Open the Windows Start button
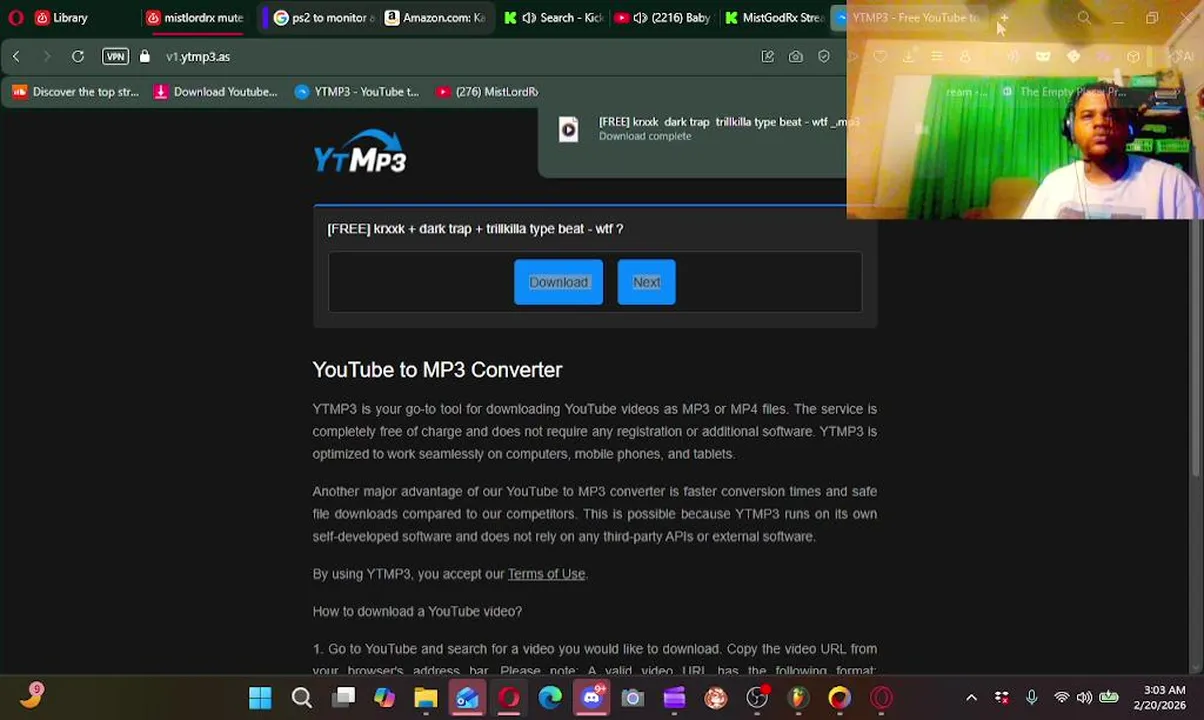Screen dimensions: 1204x720 [260, 698]
